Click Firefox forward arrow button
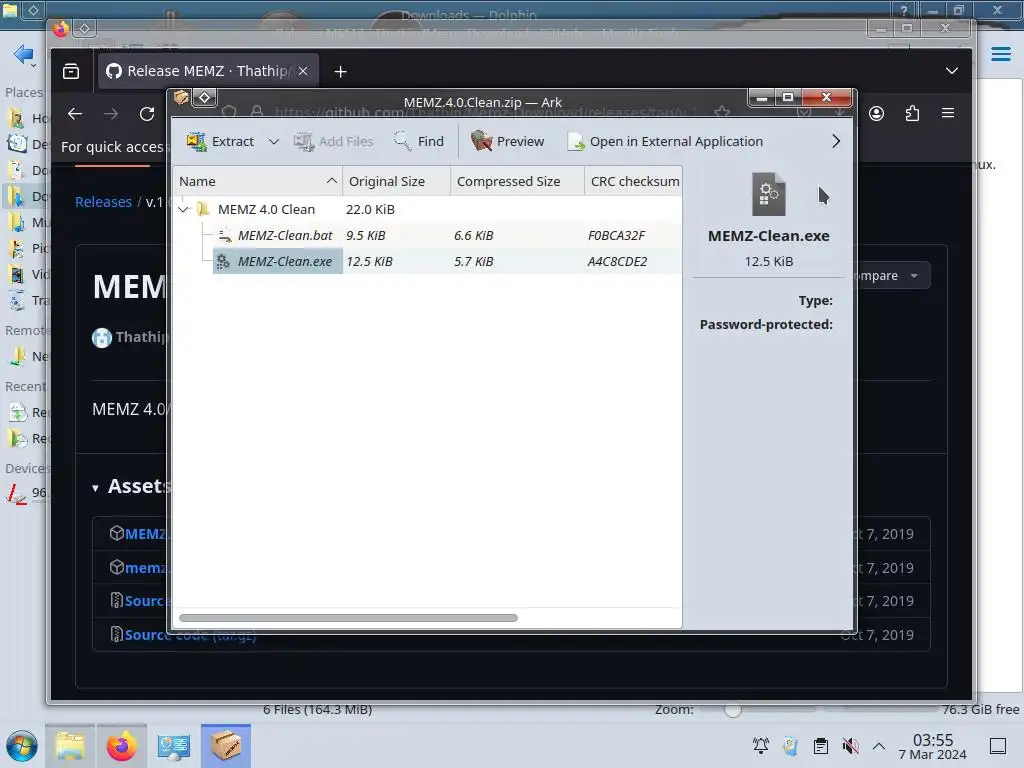 (x=111, y=114)
